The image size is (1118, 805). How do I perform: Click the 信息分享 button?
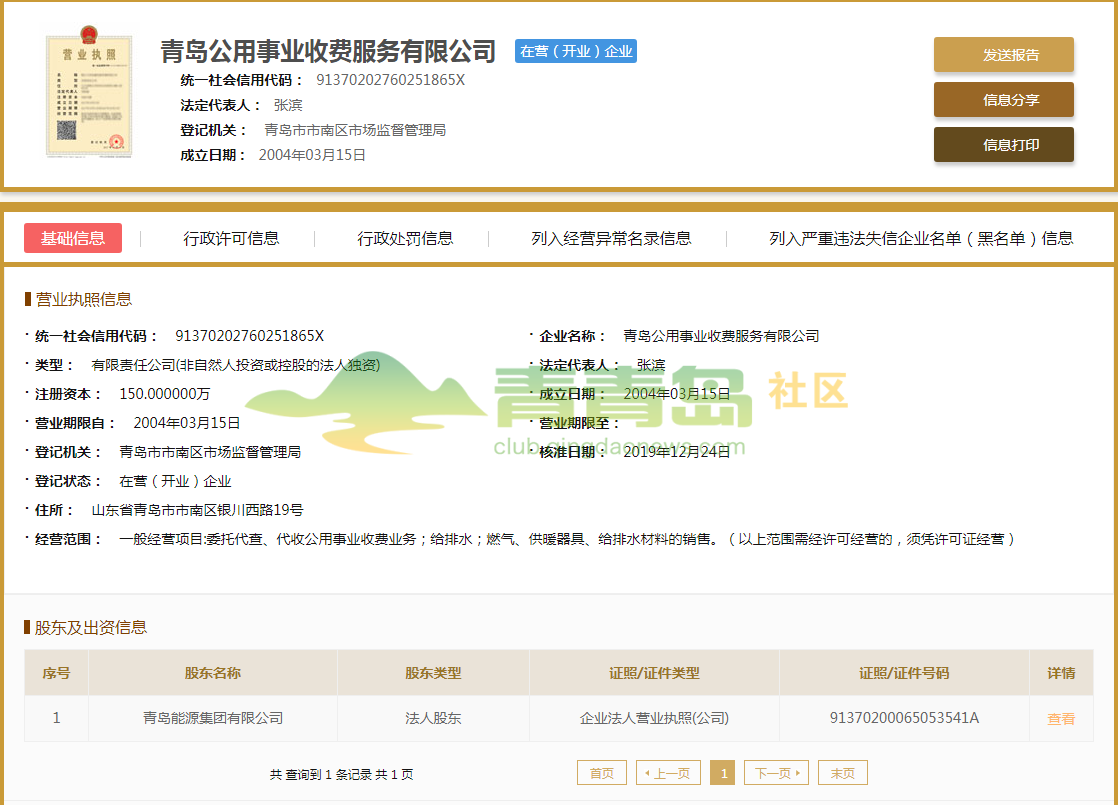[1003, 100]
